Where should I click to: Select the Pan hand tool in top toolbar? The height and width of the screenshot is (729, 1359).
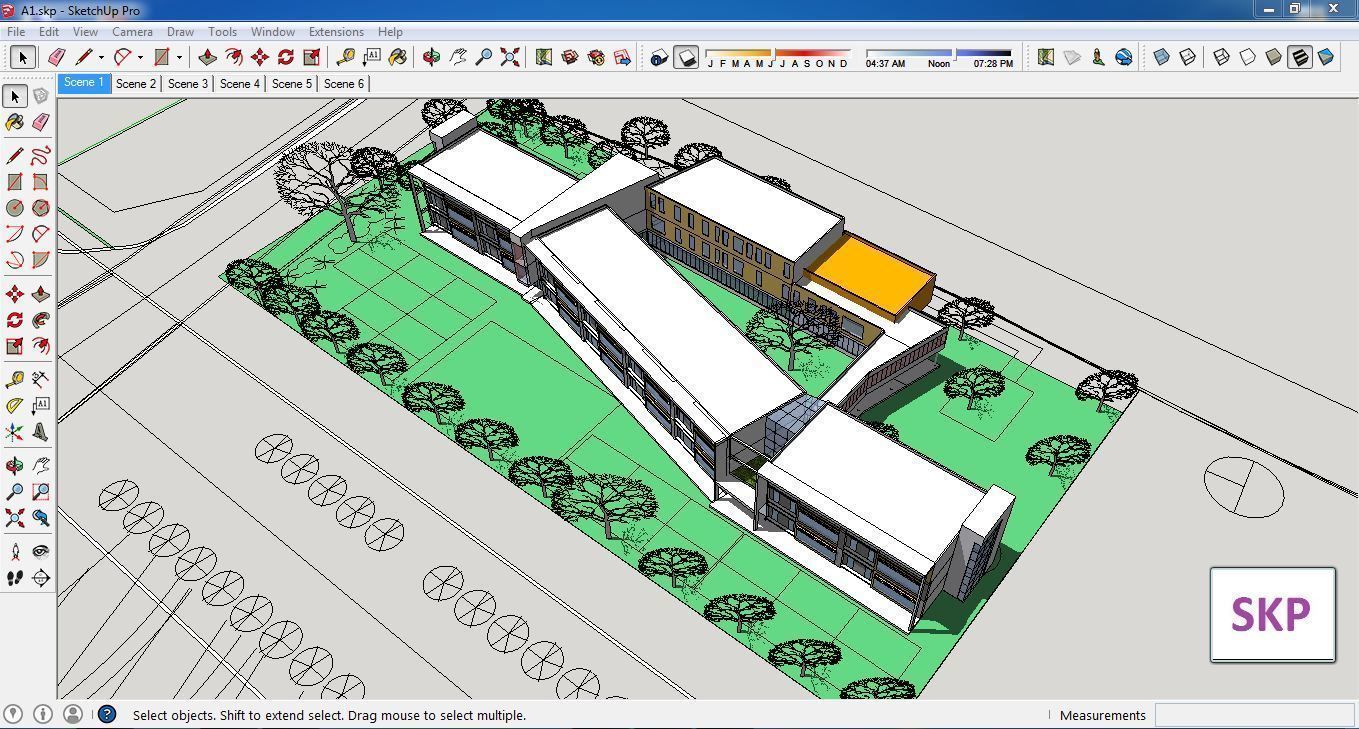click(x=458, y=57)
